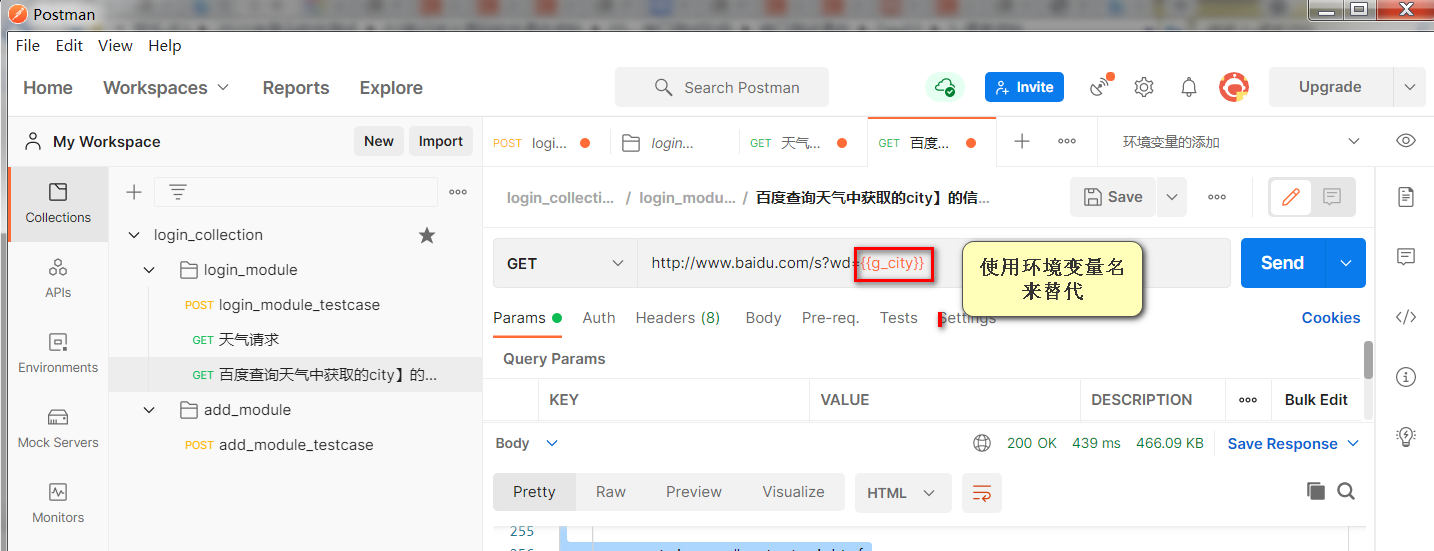Image resolution: width=1434 pixels, height=551 pixels.
Task: Click the Search Postman box
Action: click(722, 87)
